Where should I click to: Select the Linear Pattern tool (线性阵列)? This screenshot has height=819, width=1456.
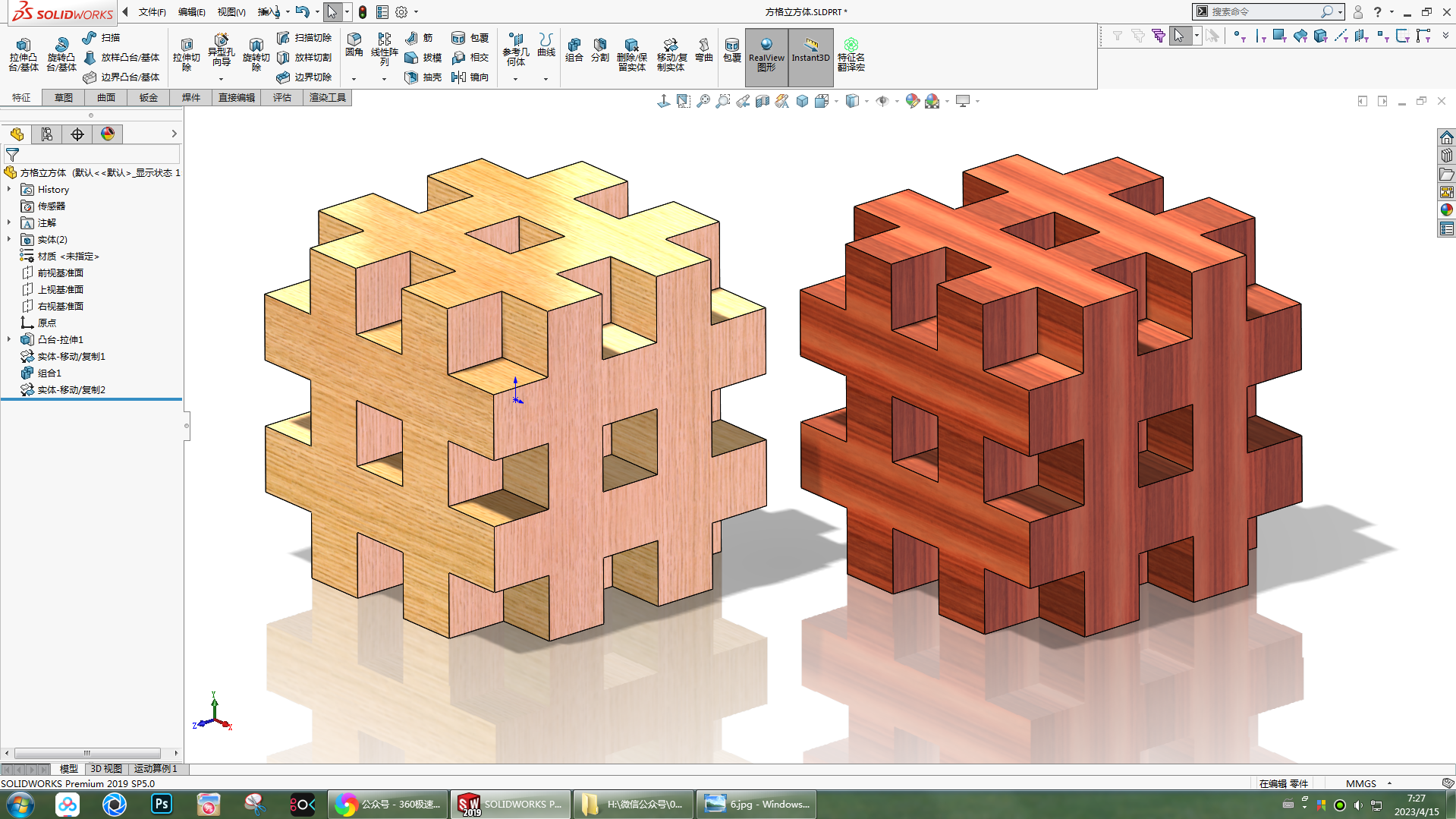[x=385, y=49]
